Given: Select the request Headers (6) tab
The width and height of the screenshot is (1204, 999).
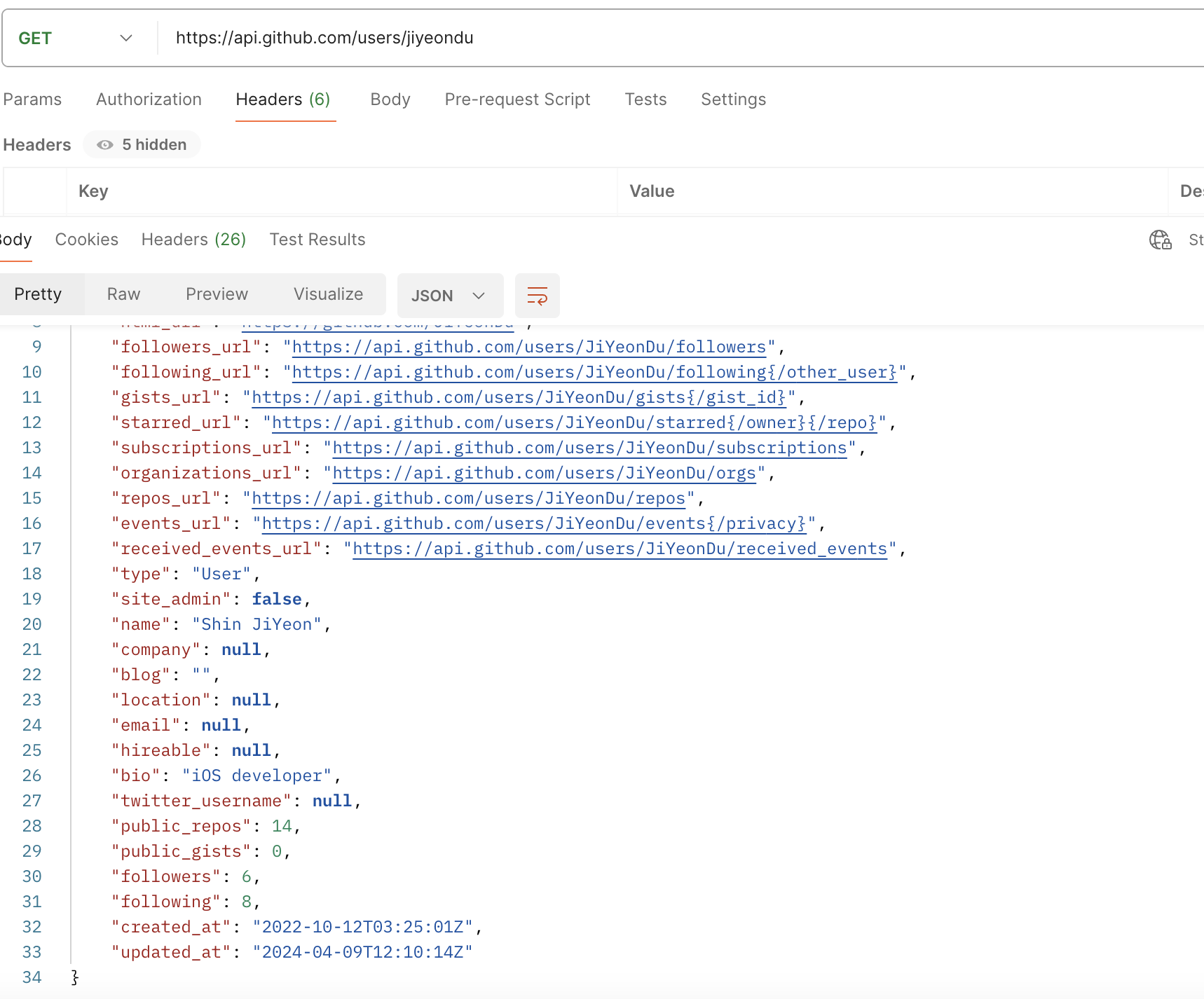Looking at the screenshot, I should coord(283,99).
